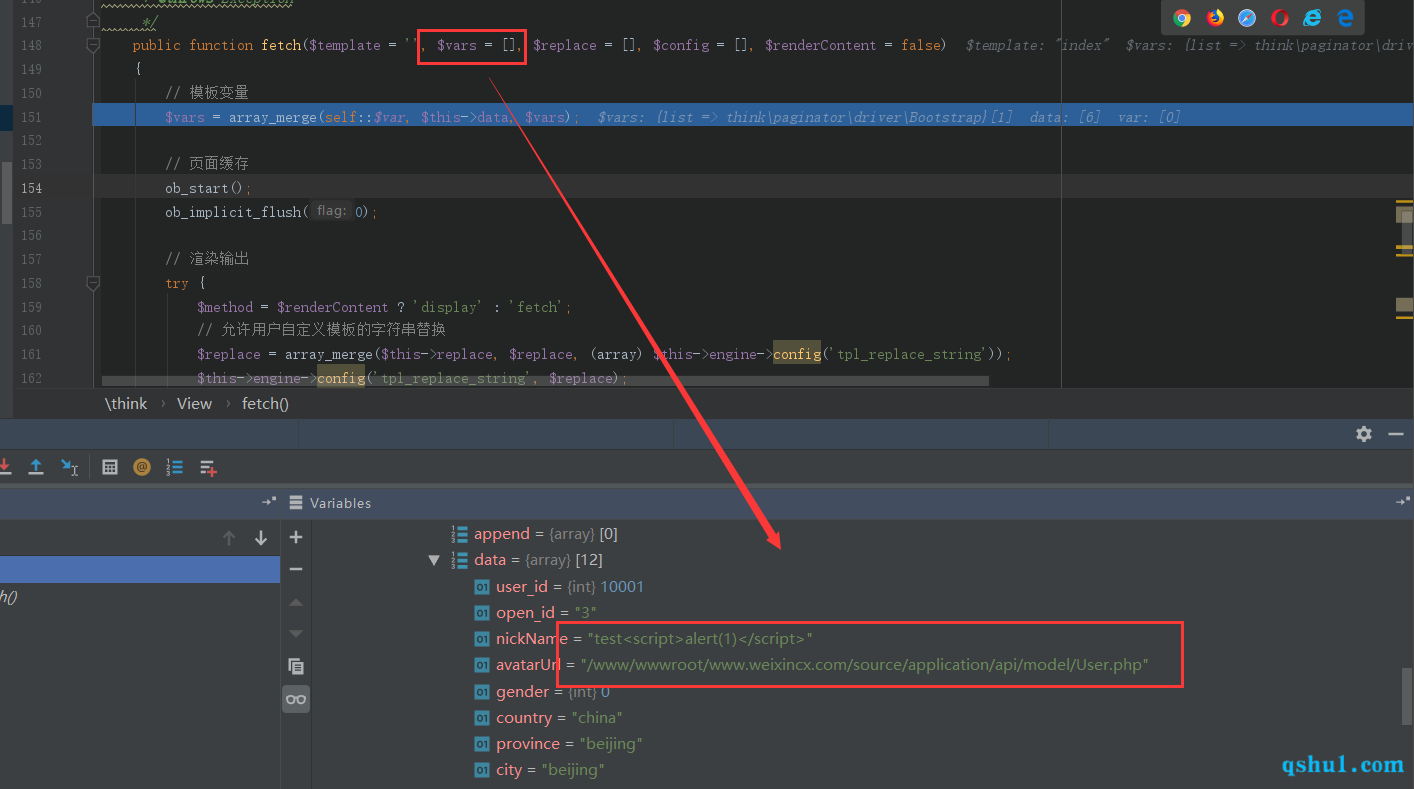This screenshot has height=789, width=1414.
Task: Add a new watch with plus icon
Action: pyautogui.click(x=296, y=537)
